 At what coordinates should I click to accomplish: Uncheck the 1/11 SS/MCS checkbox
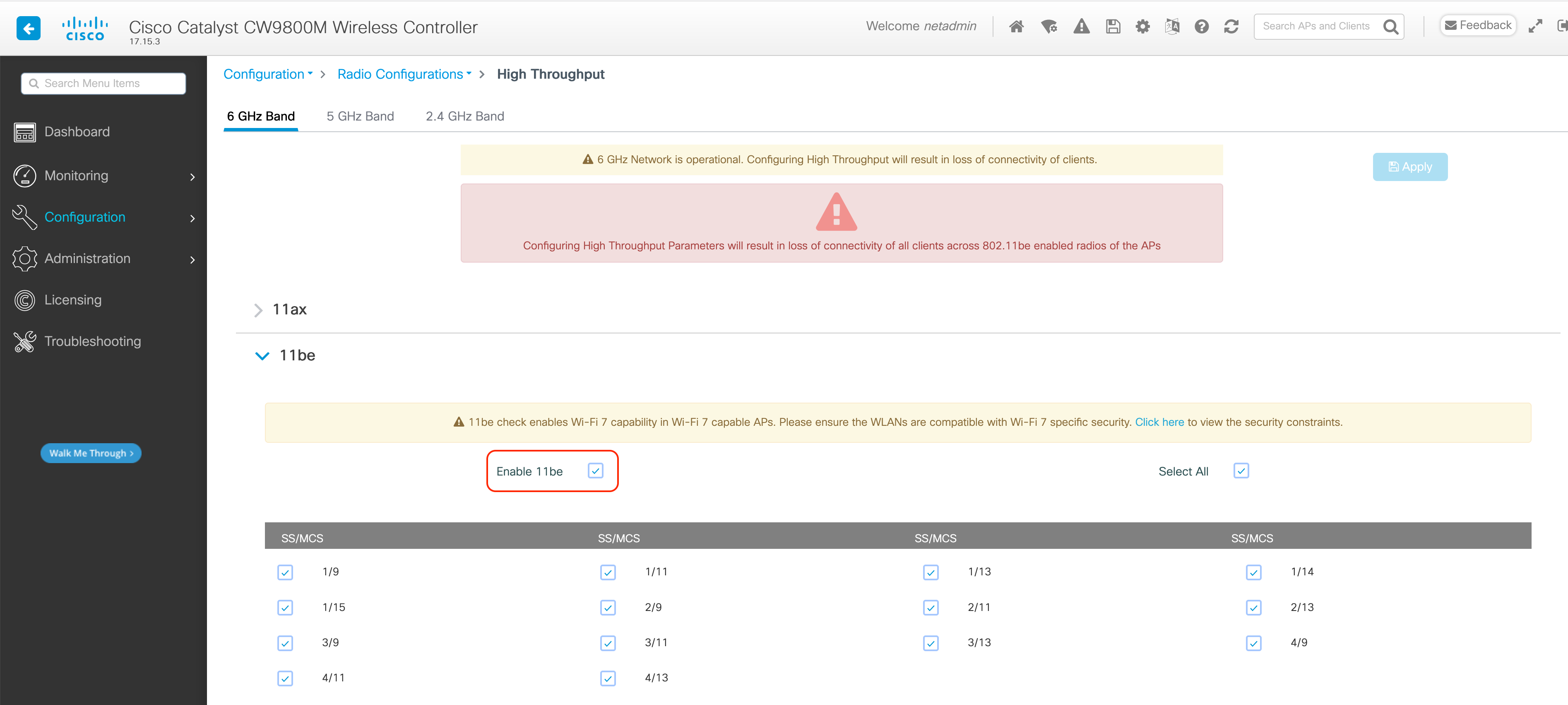pos(608,572)
